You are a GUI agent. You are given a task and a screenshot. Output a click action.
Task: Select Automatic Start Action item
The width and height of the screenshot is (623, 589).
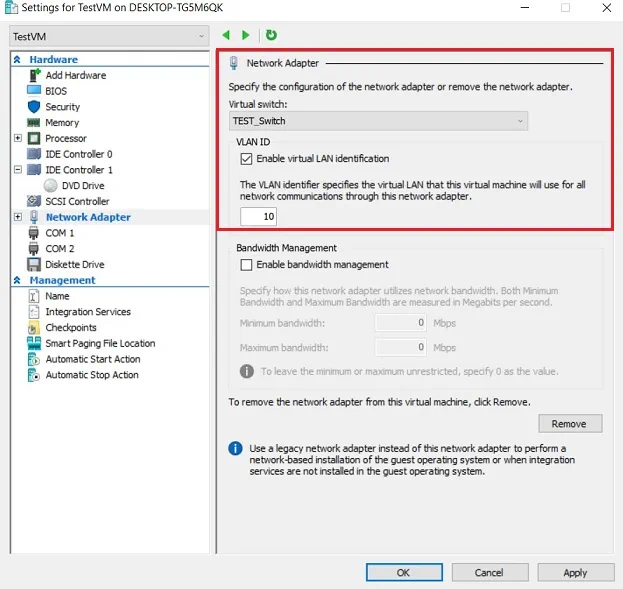pos(92,359)
